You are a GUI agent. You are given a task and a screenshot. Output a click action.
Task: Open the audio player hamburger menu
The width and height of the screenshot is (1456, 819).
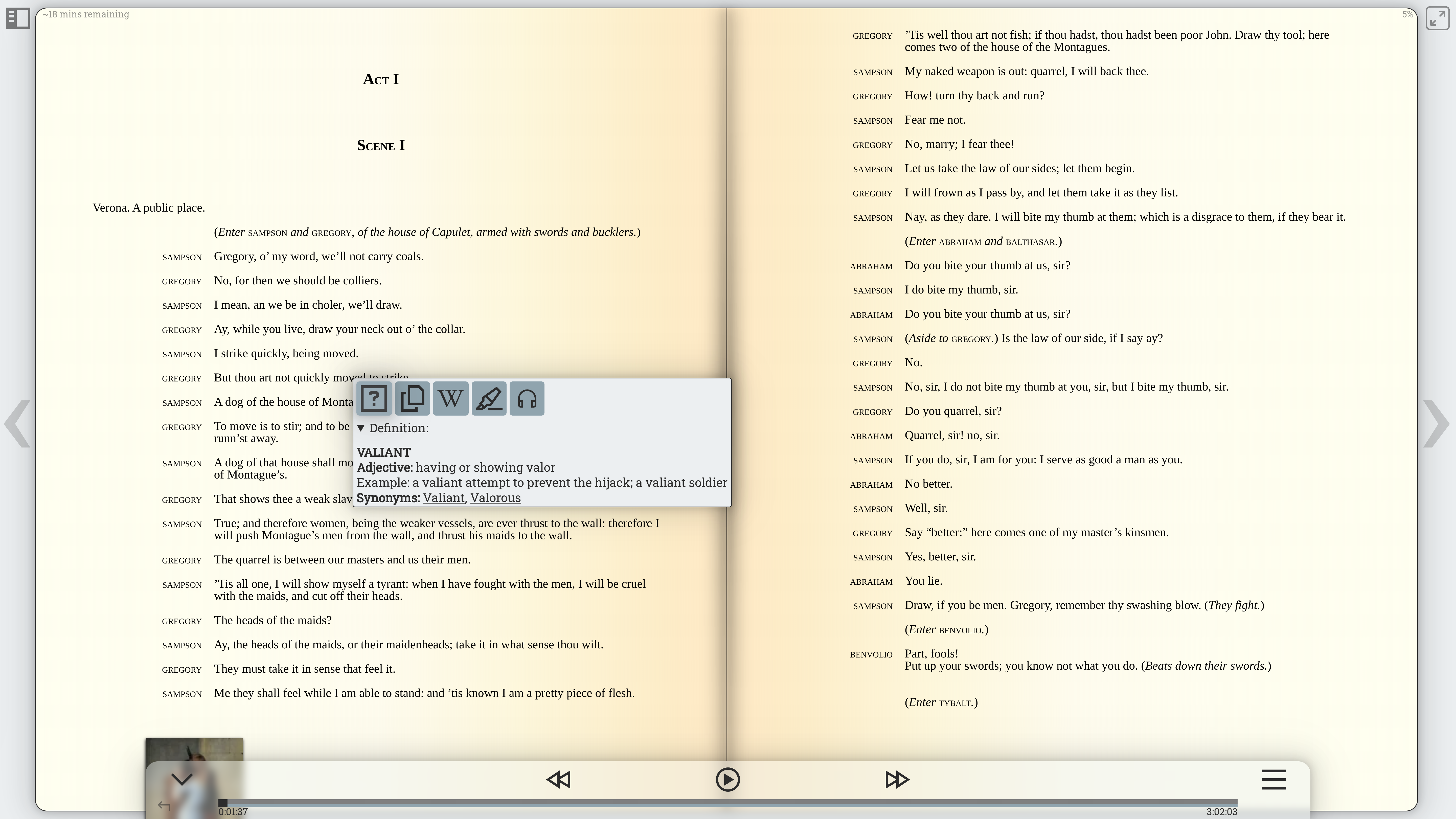[1273, 779]
